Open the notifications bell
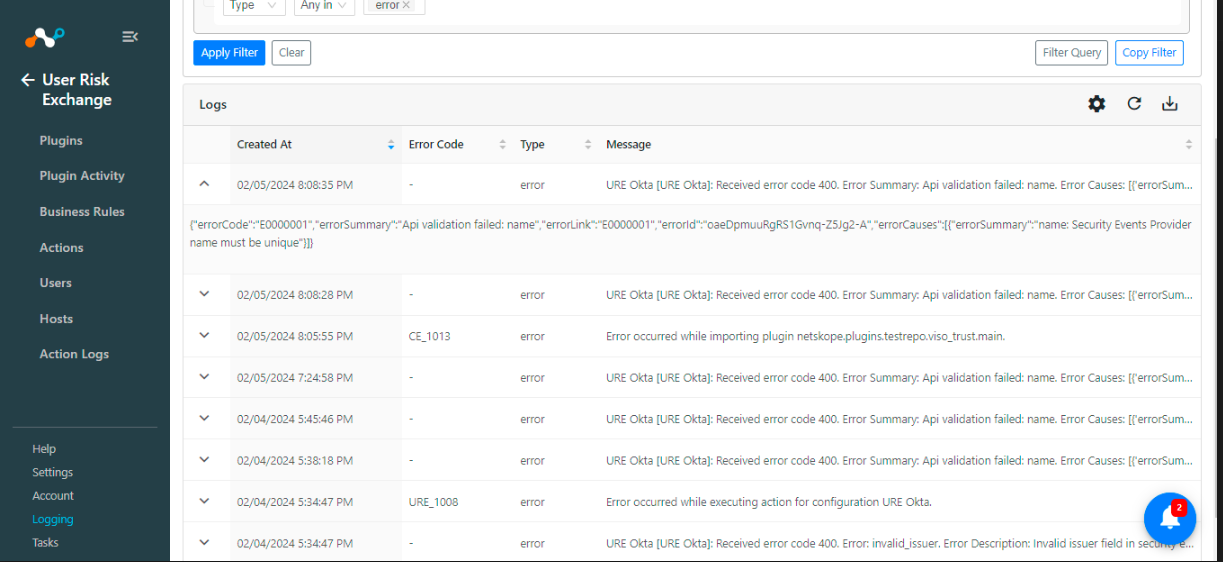 (x=1169, y=518)
